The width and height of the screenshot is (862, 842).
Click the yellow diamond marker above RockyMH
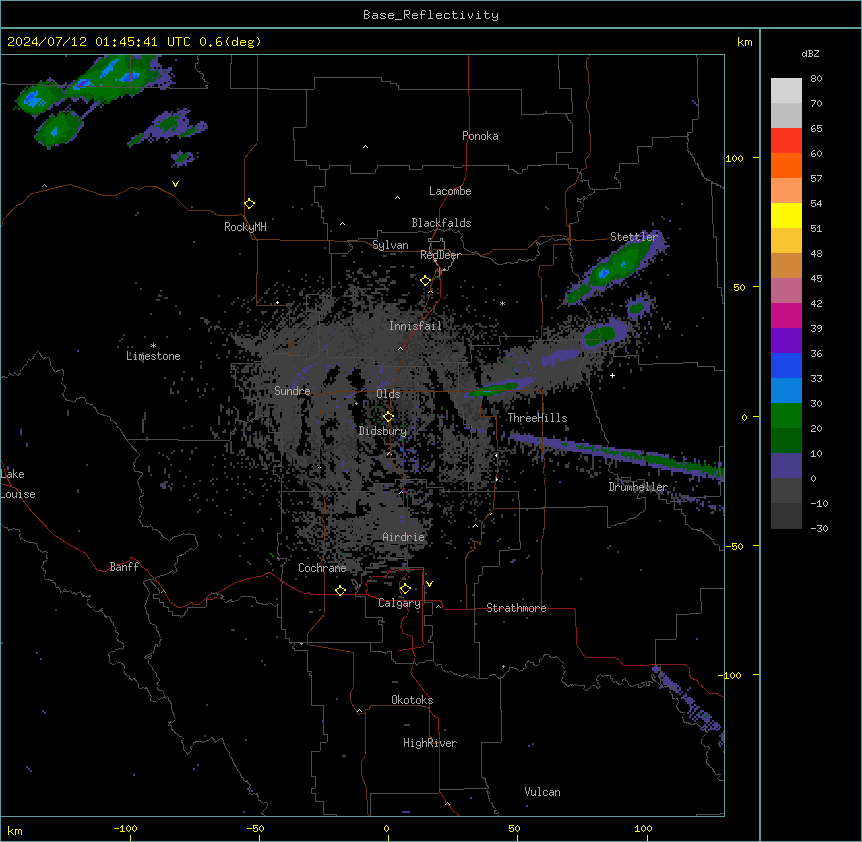(249, 204)
